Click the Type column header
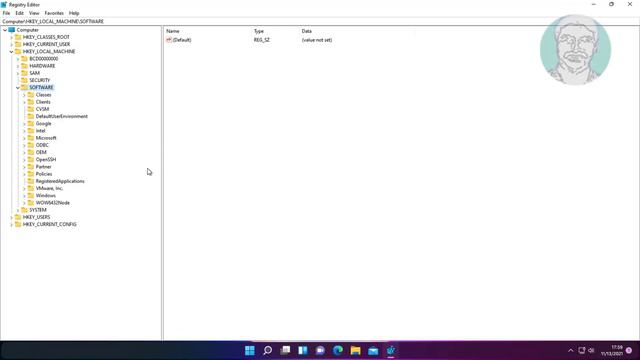This screenshot has width=640, height=360. click(x=259, y=31)
